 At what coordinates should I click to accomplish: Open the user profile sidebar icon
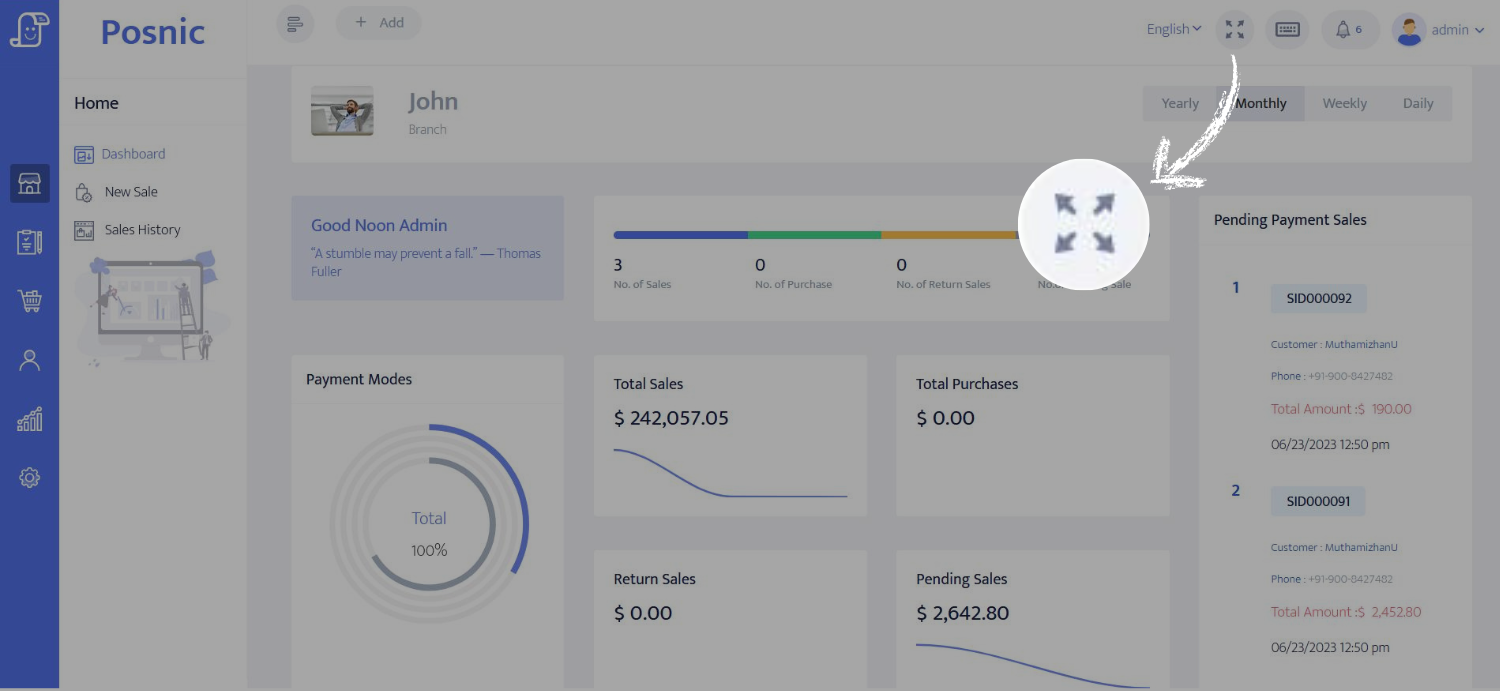[x=29, y=360]
